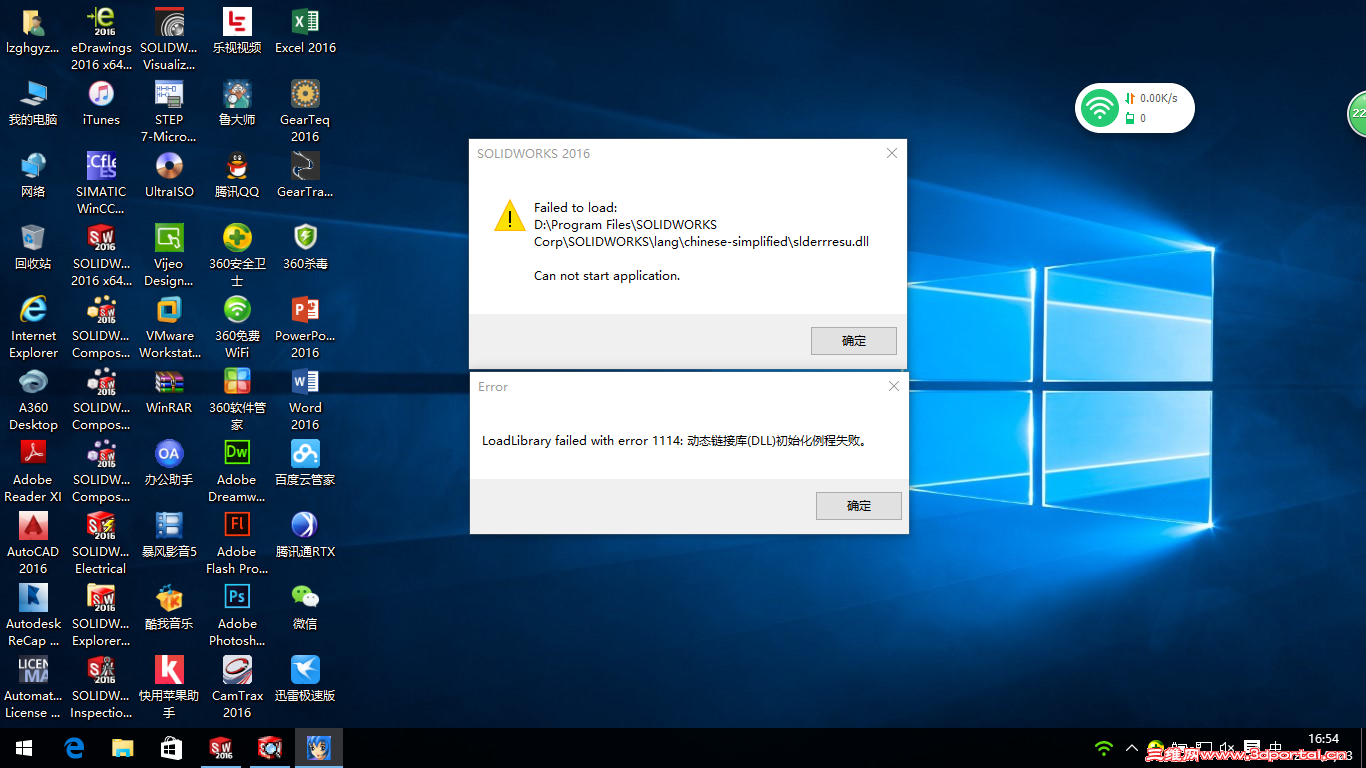The width and height of the screenshot is (1366, 768).
Task: Select the 腾讯QQ penguin desktop icon
Action: (237, 175)
